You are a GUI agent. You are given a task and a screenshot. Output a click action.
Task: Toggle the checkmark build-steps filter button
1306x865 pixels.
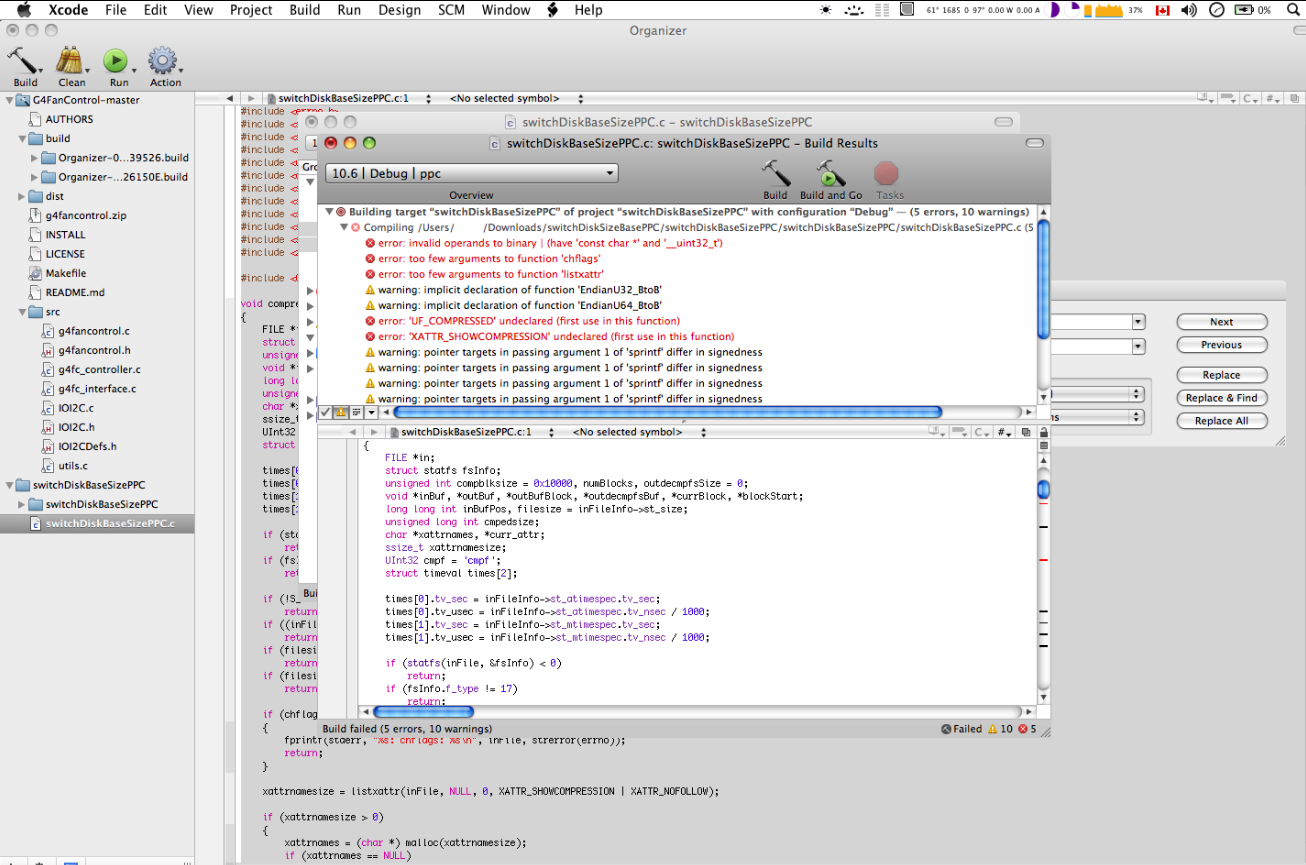pyautogui.click(x=326, y=412)
